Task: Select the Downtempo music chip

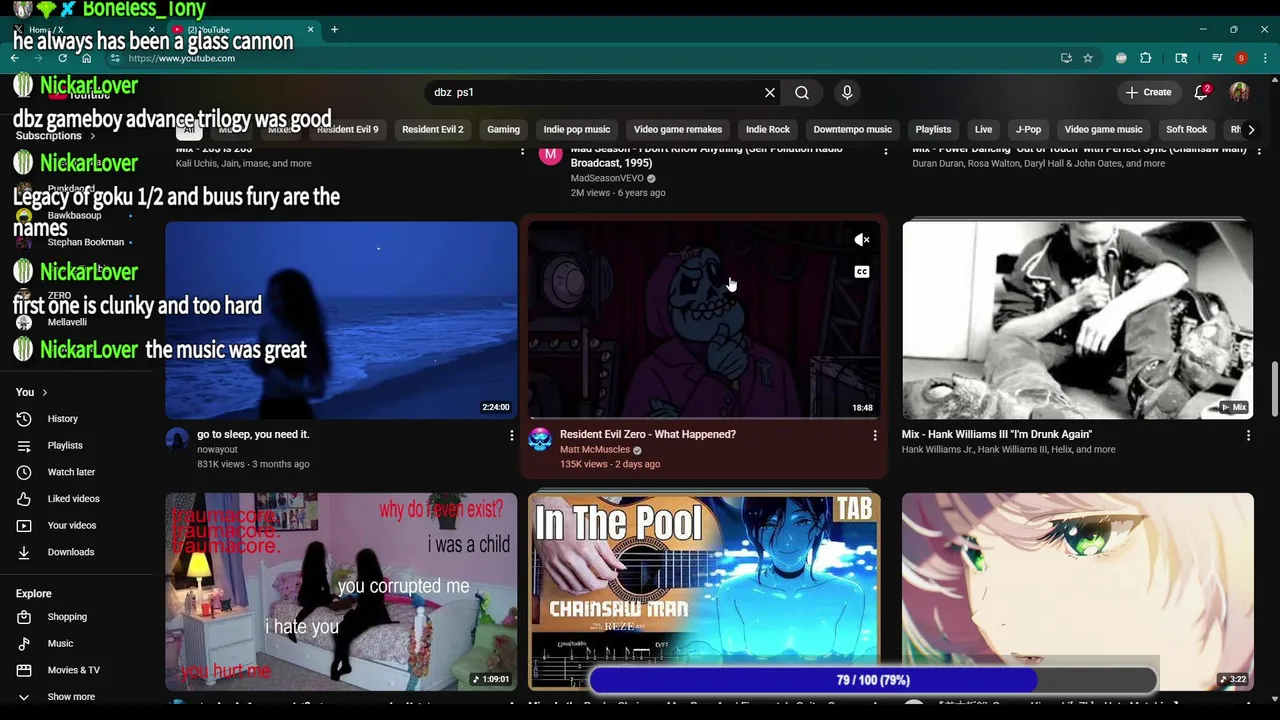Action: pos(852,129)
